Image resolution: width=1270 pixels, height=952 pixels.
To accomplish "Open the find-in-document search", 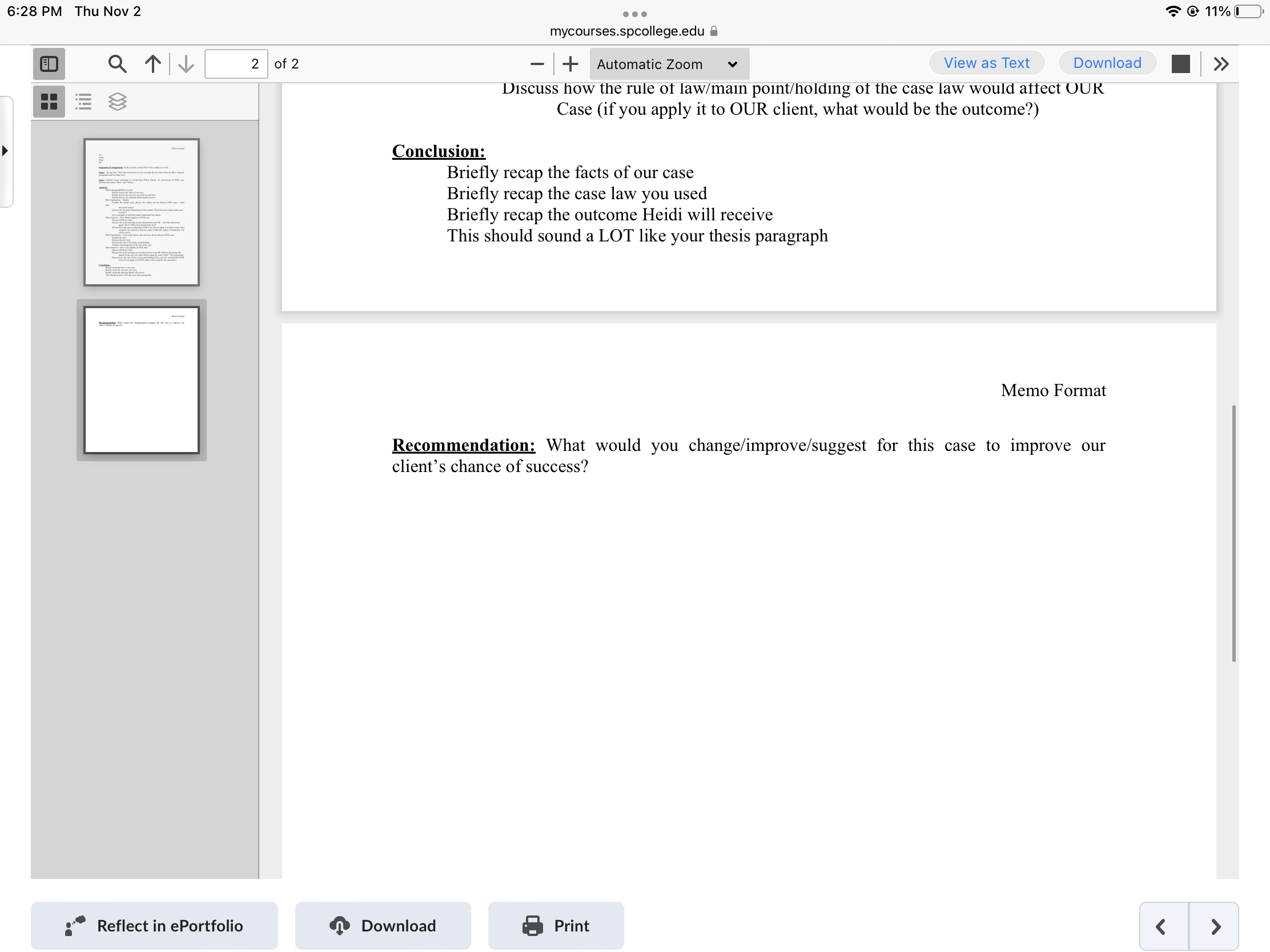I will (117, 64).
